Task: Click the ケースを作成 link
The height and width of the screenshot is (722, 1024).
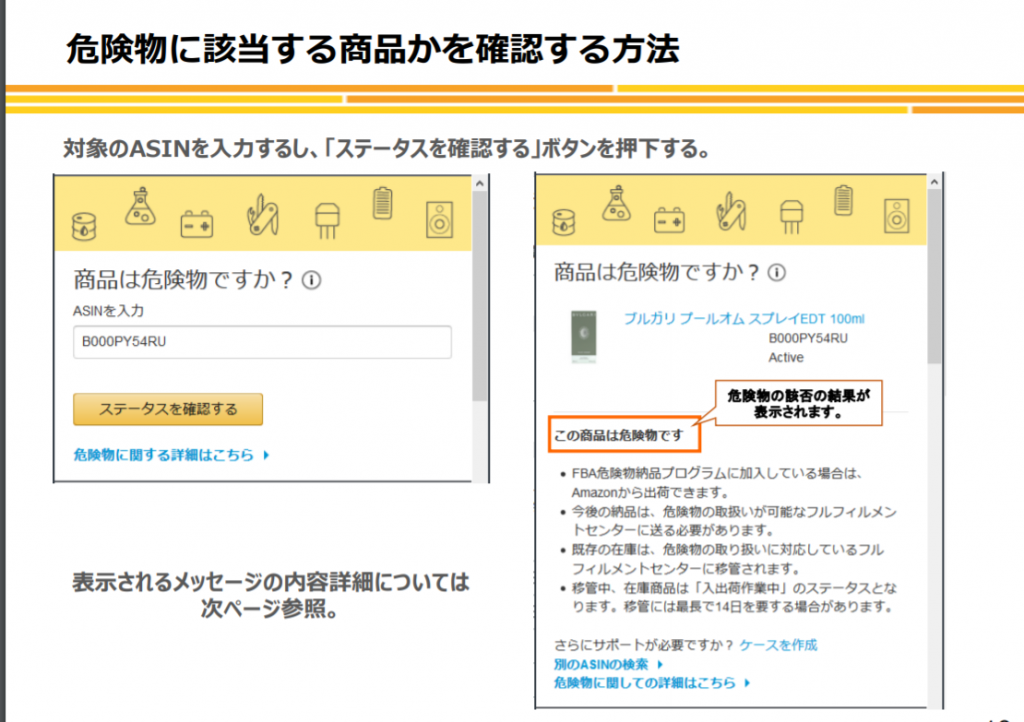Action: point(778,645)
